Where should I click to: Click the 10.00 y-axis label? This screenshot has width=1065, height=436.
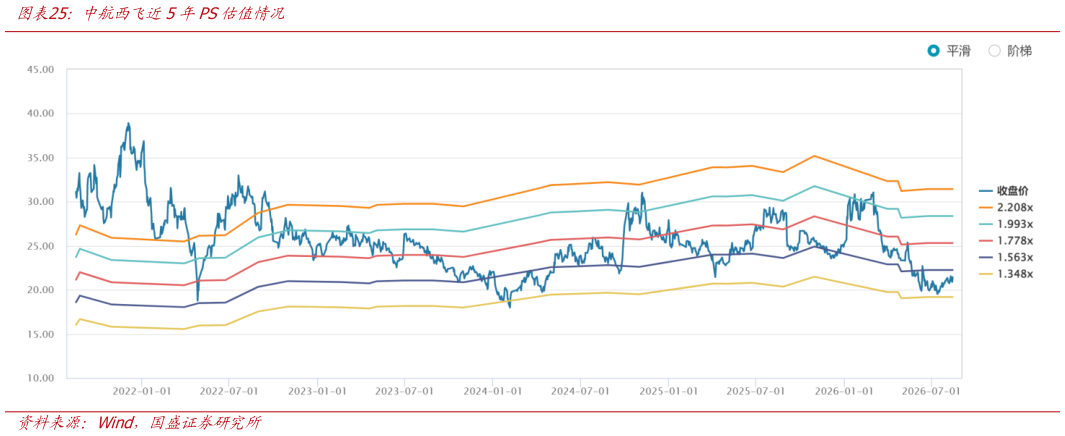pyautogui.click(x=40, y=378)
